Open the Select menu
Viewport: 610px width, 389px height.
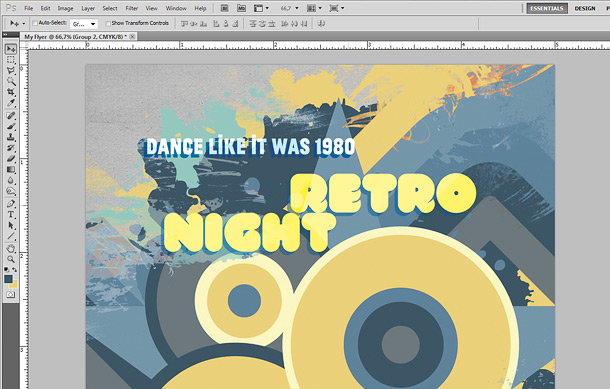tap(110, 8)
